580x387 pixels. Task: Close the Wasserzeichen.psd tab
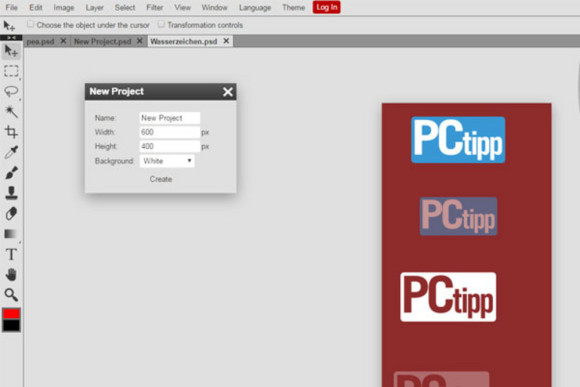pyautogui.click(x=226, y=41)
